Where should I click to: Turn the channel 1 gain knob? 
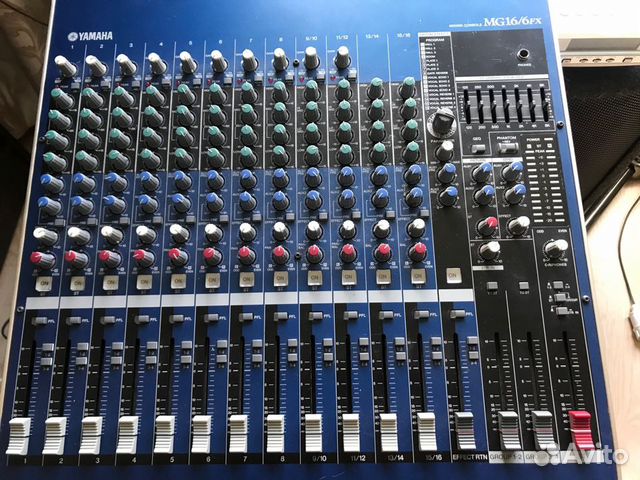point(65,66)
